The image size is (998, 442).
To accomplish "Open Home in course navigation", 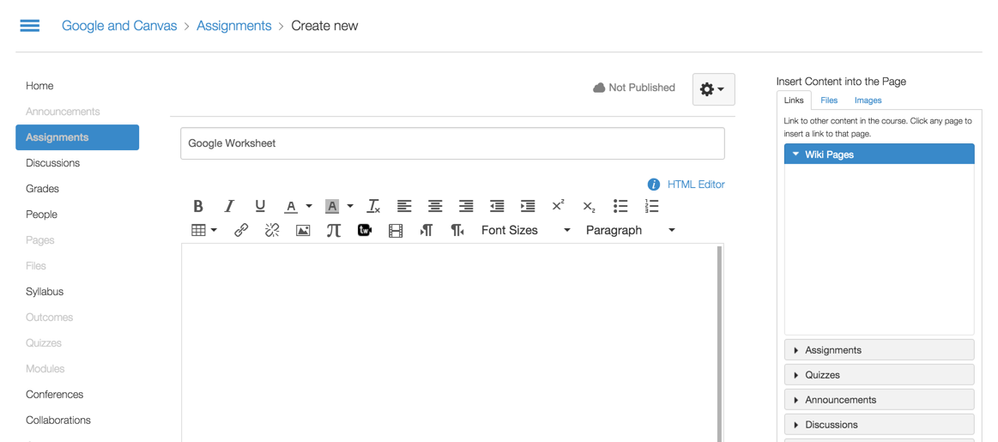I will click(x=39, y=85).
